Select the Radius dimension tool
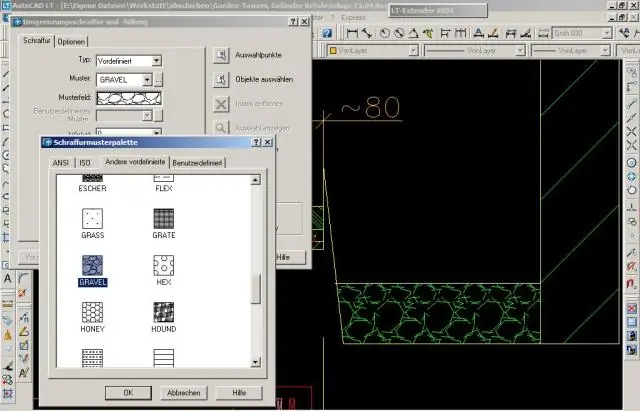Screen dimensions: 640x411 point(384,33)
